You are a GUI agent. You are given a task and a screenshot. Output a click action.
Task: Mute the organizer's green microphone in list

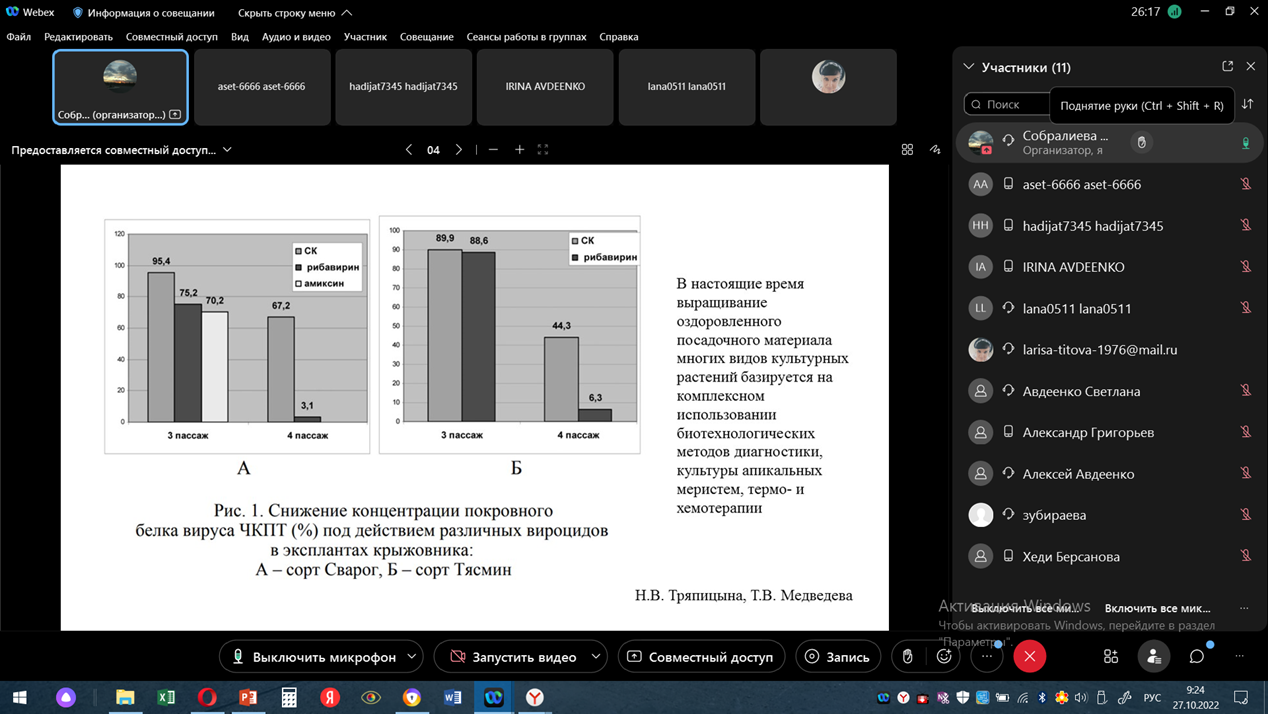(1246, 143)
